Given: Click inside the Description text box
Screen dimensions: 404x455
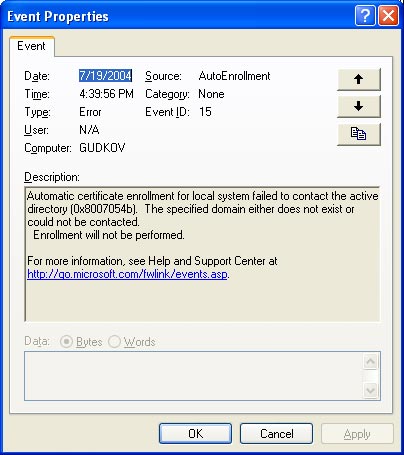Looking at the screenshot, I should (x=202, y=254).
